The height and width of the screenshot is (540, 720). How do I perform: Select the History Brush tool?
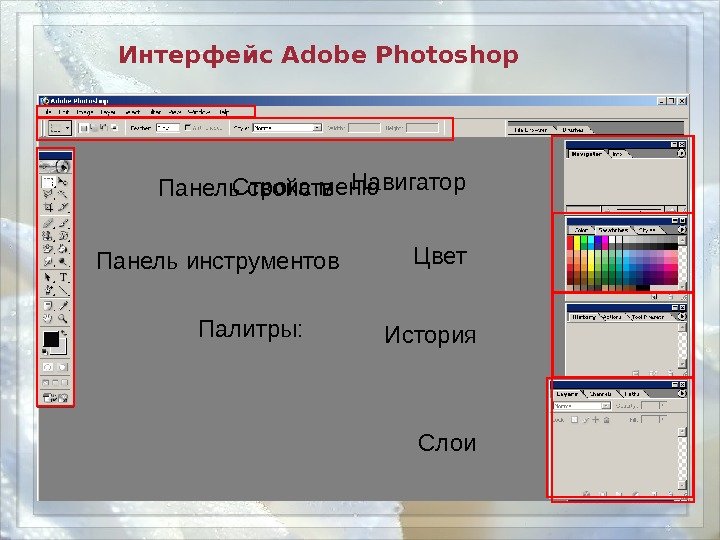pyautogui.click(x=63, y=236)
